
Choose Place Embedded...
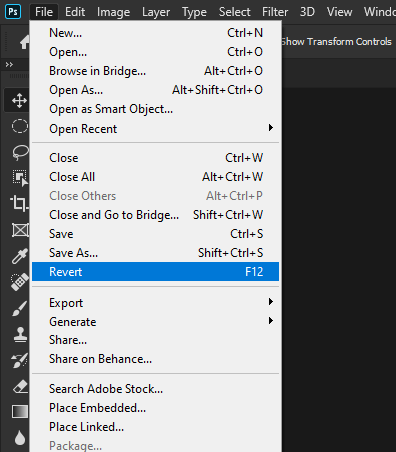coord(155,408)
